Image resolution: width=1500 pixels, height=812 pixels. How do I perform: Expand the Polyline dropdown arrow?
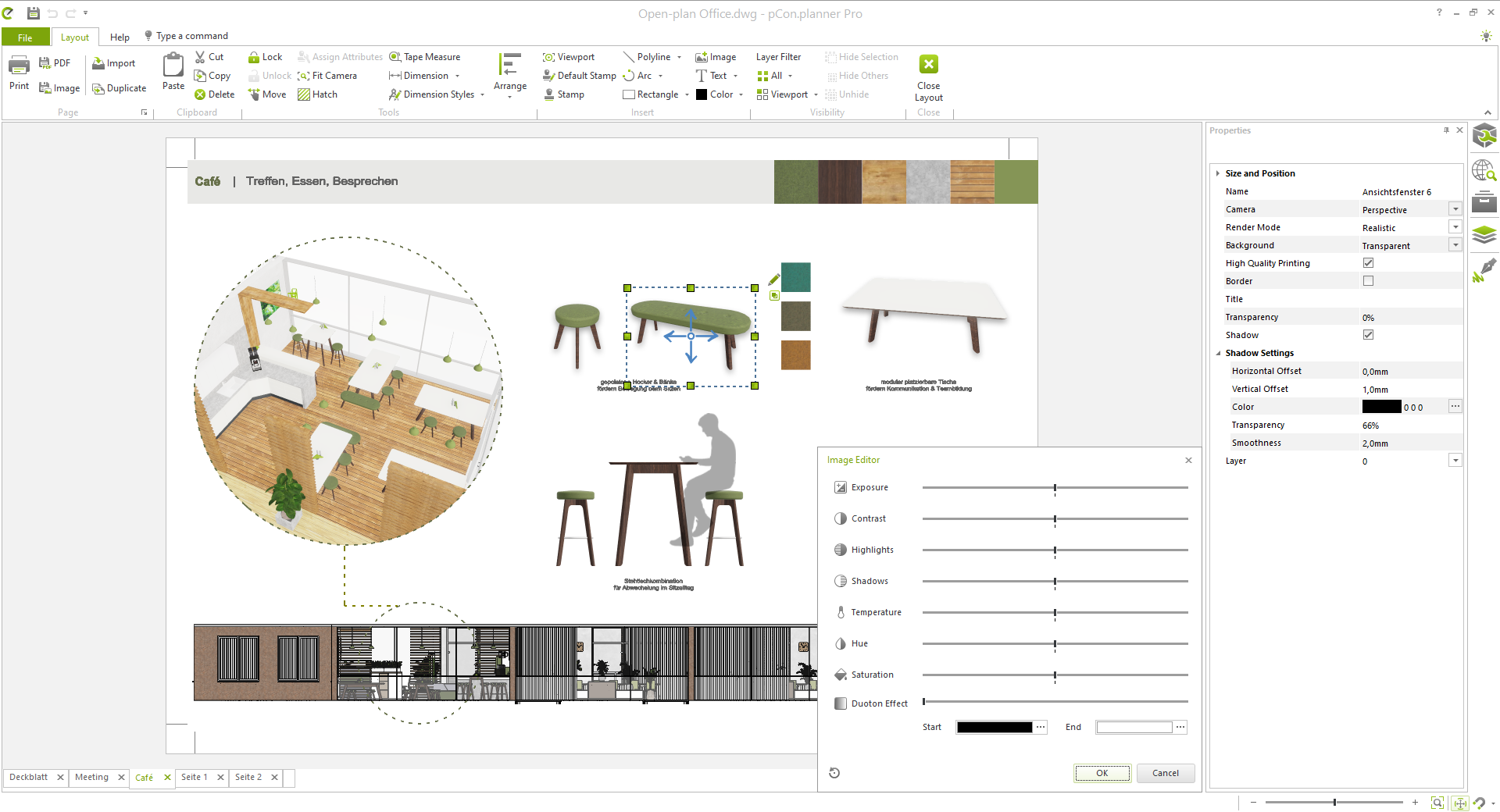pyautogui.click(x=679, y=57)
